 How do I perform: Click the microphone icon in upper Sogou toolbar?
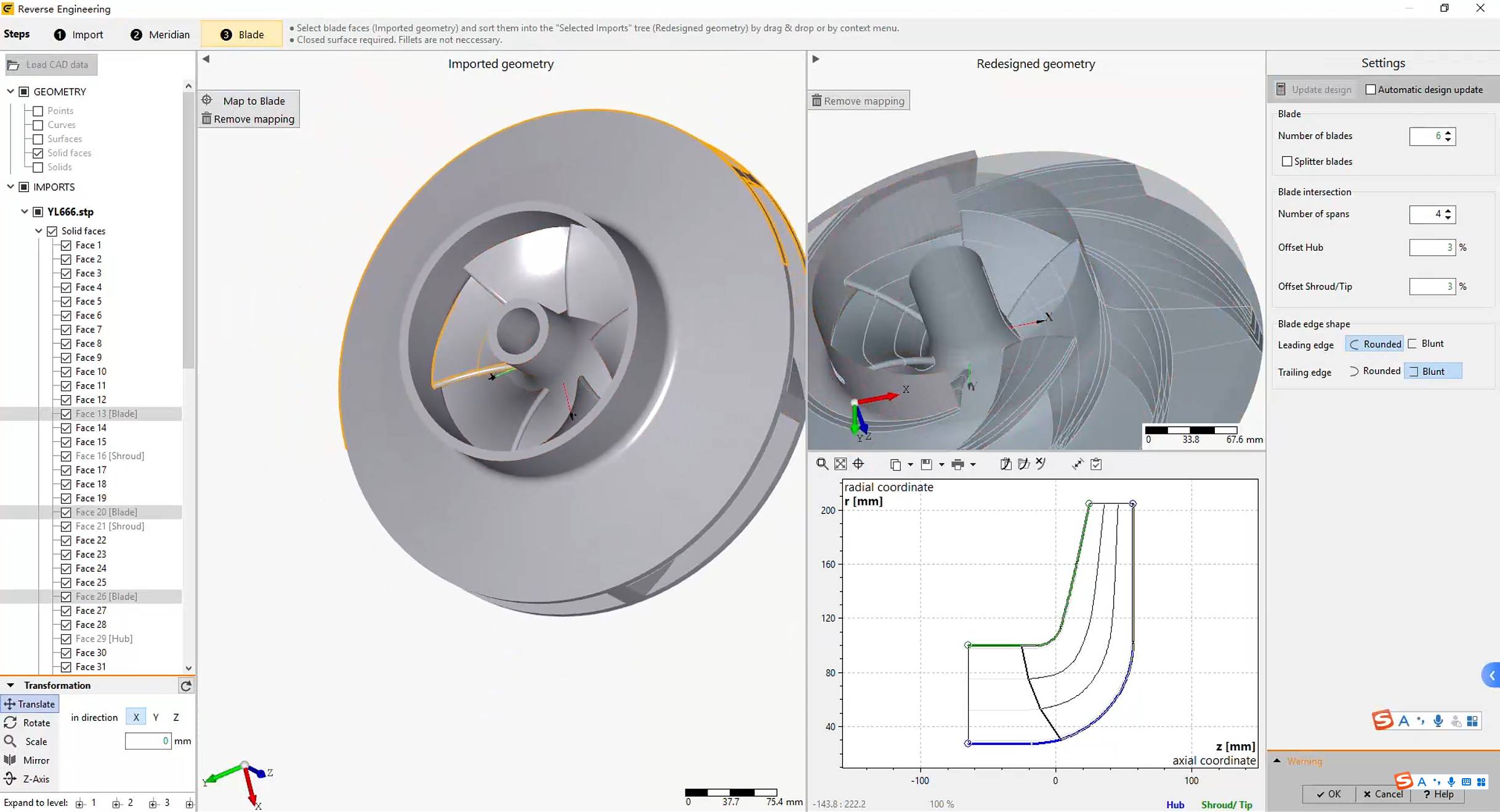pos(1438,721)
